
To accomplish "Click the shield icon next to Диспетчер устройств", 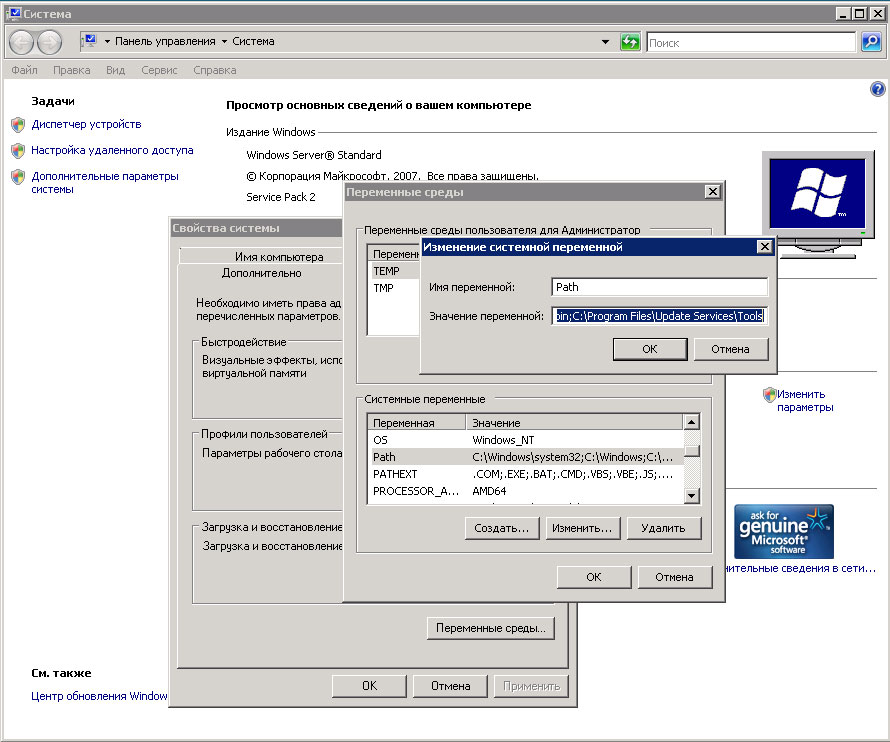I will (x=18, y=125).
